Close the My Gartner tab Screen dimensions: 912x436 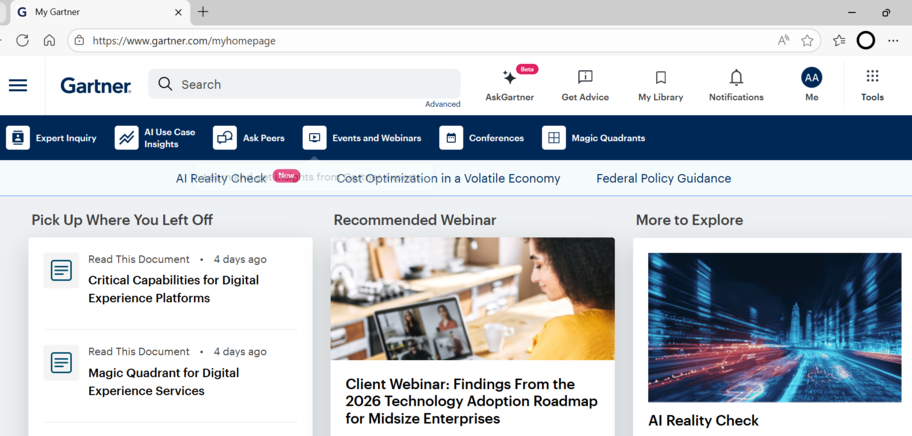coord(179,12)
